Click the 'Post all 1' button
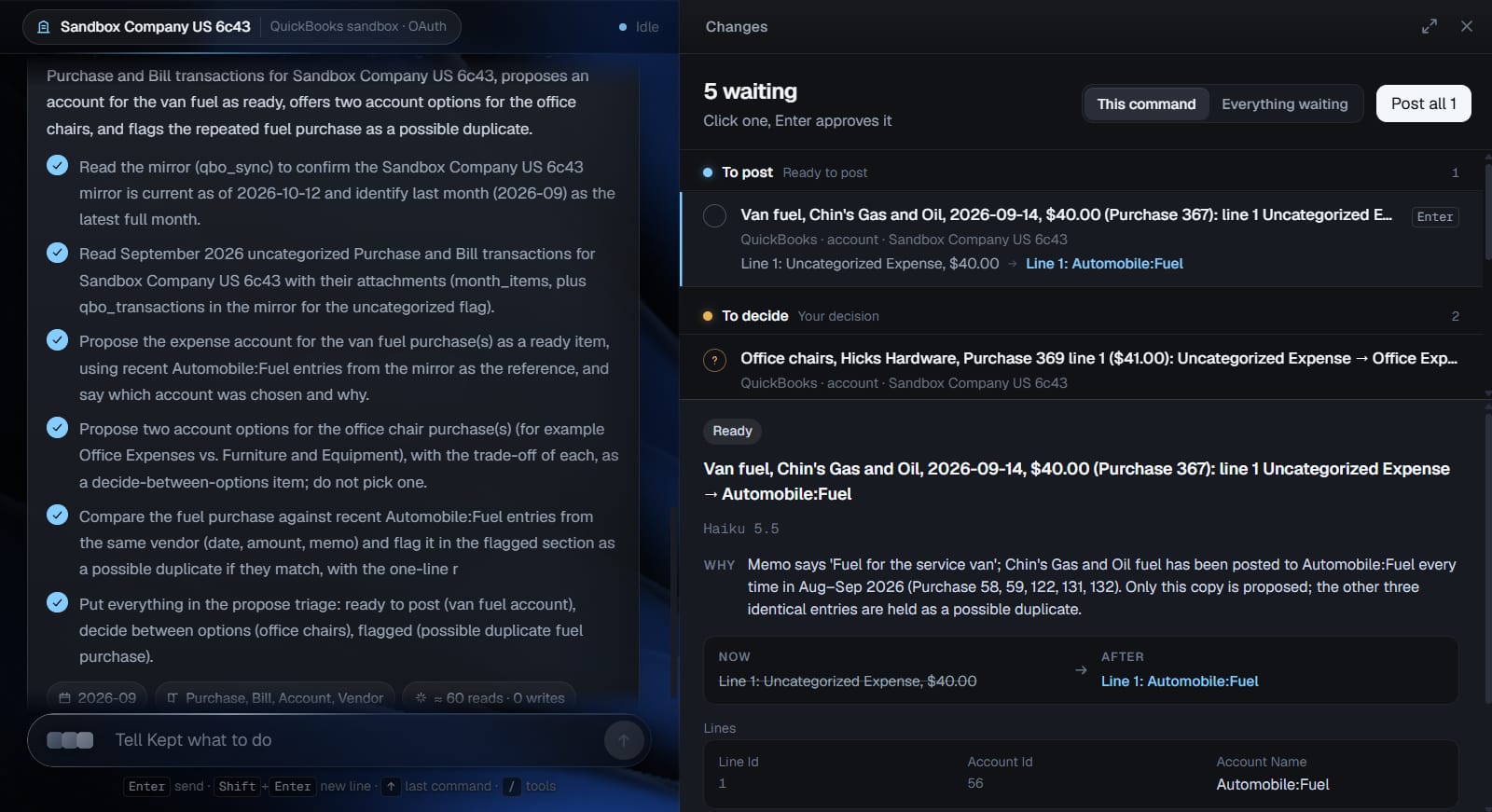The width and height of the screenshot is (1492, 812). [1423, 103]
